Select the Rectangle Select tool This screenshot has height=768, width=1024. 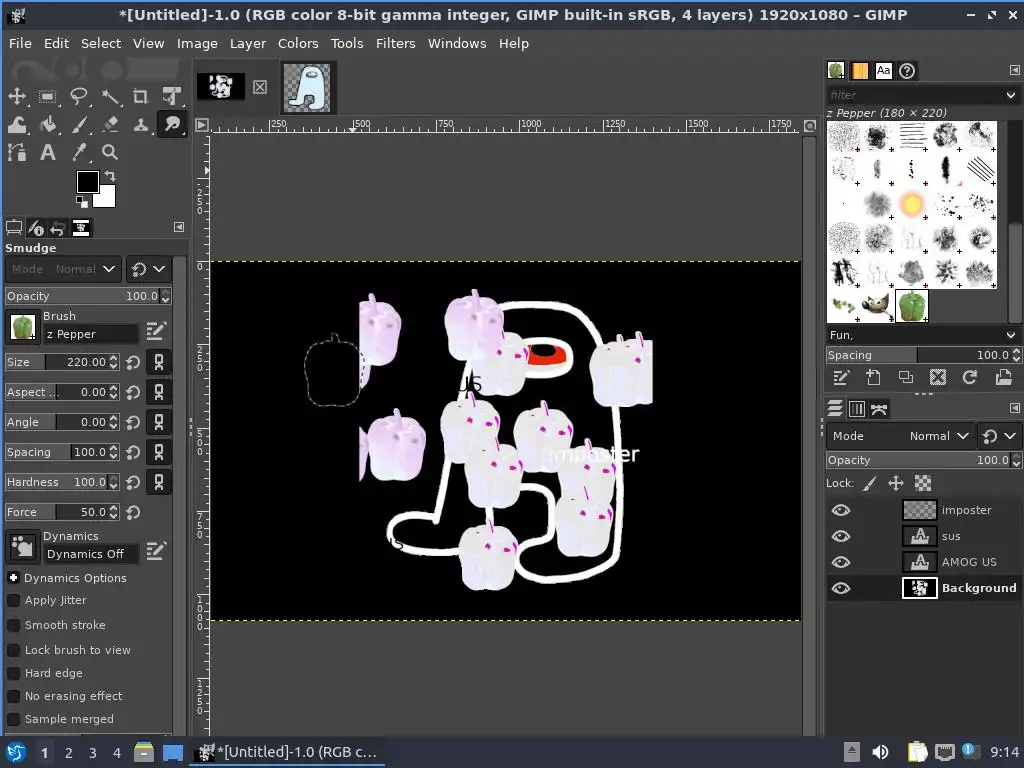click(x=48, y=97)
